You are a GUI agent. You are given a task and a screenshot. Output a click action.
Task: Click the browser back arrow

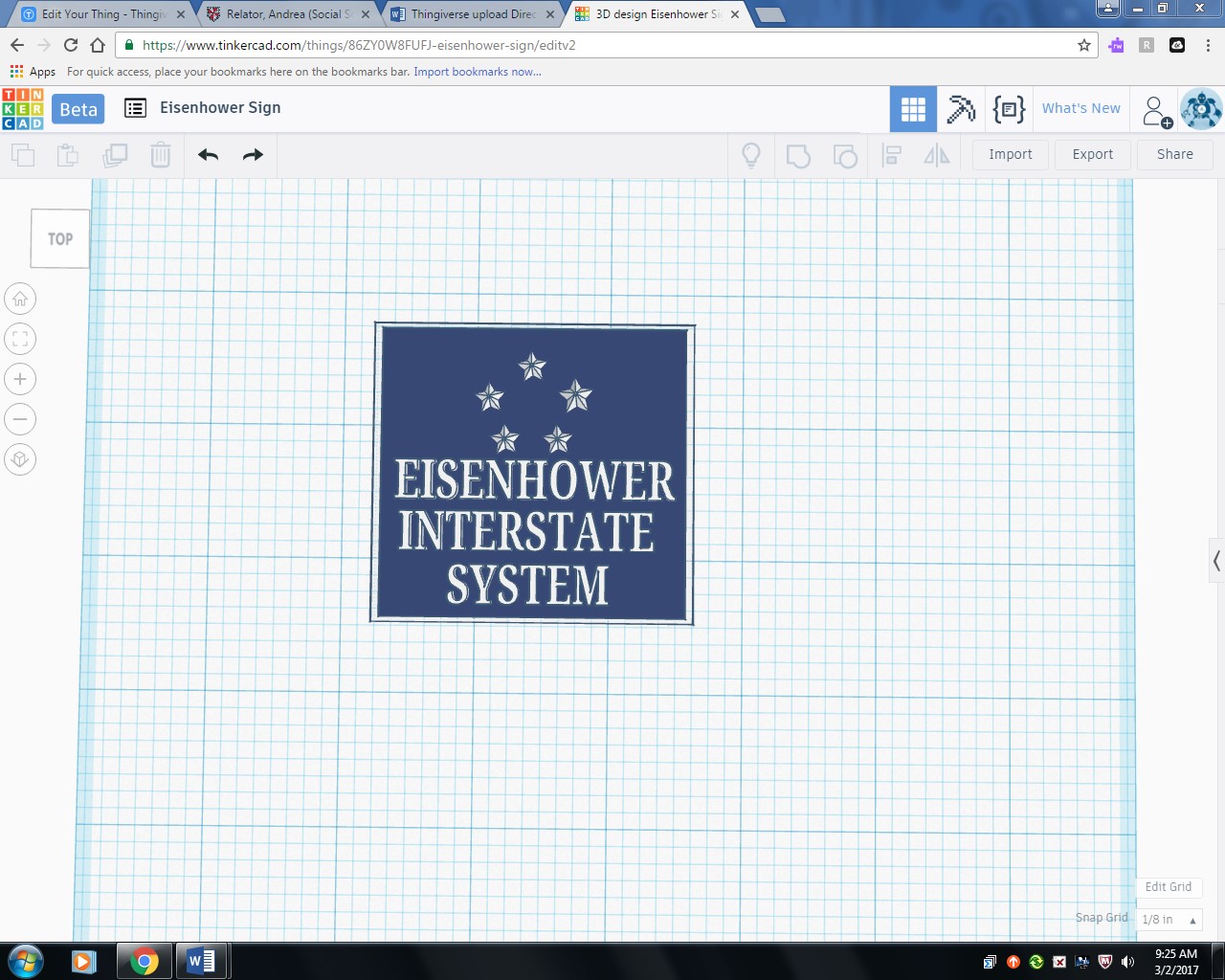17,45
